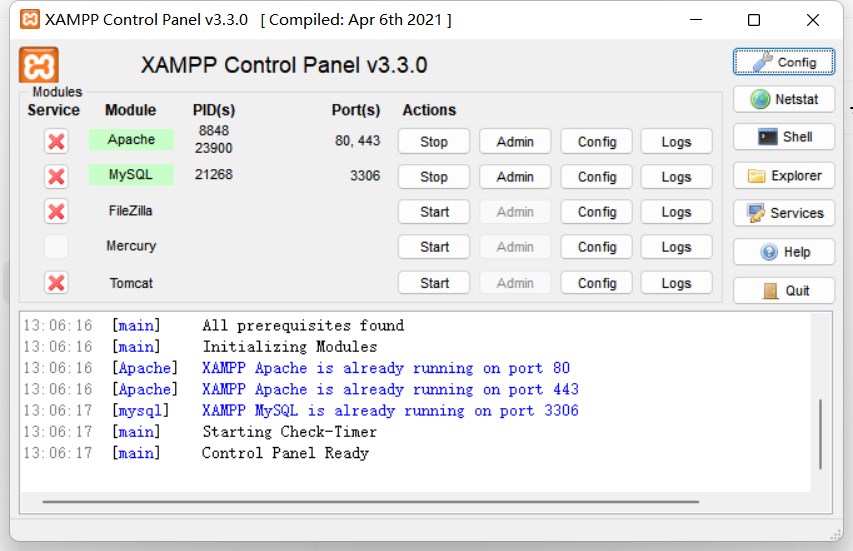Click Apache ports 80, 443 value

[357, 141]
